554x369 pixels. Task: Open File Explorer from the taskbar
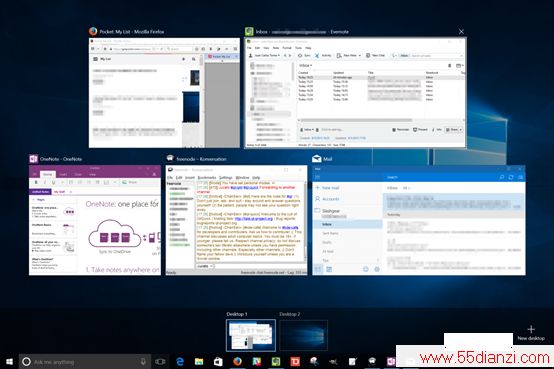point(199,361)
